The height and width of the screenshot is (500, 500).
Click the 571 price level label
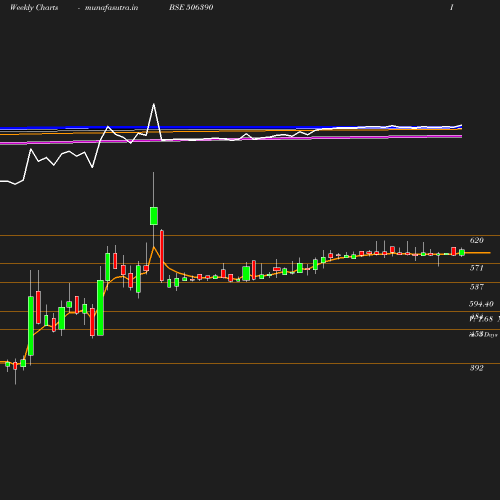pos(476,268)
